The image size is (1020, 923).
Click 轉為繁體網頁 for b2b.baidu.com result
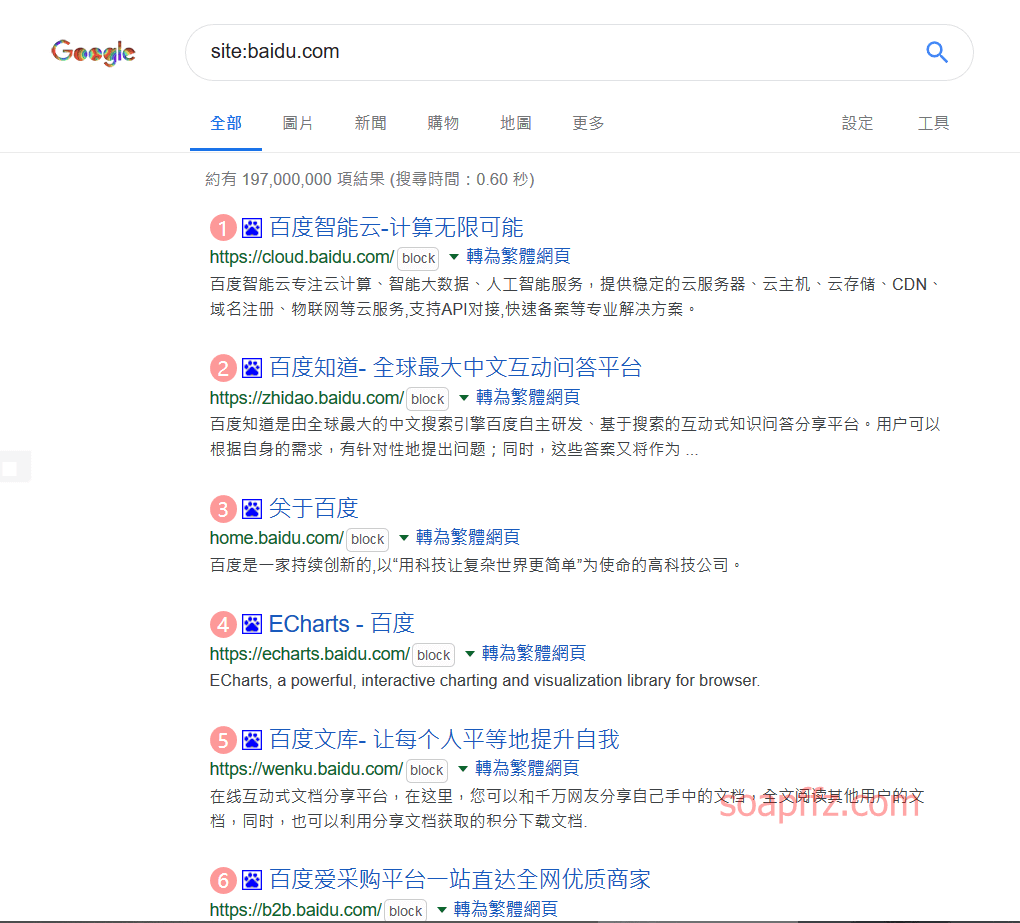506,909
